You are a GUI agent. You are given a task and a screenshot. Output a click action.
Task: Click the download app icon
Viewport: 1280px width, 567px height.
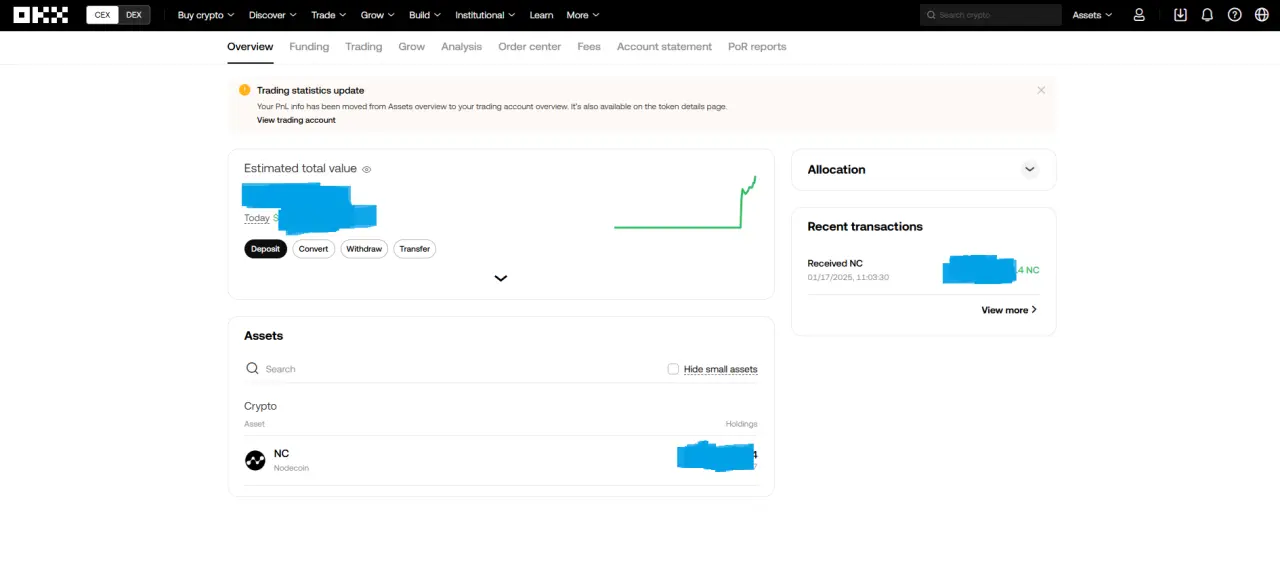(x=1180, y=15)
